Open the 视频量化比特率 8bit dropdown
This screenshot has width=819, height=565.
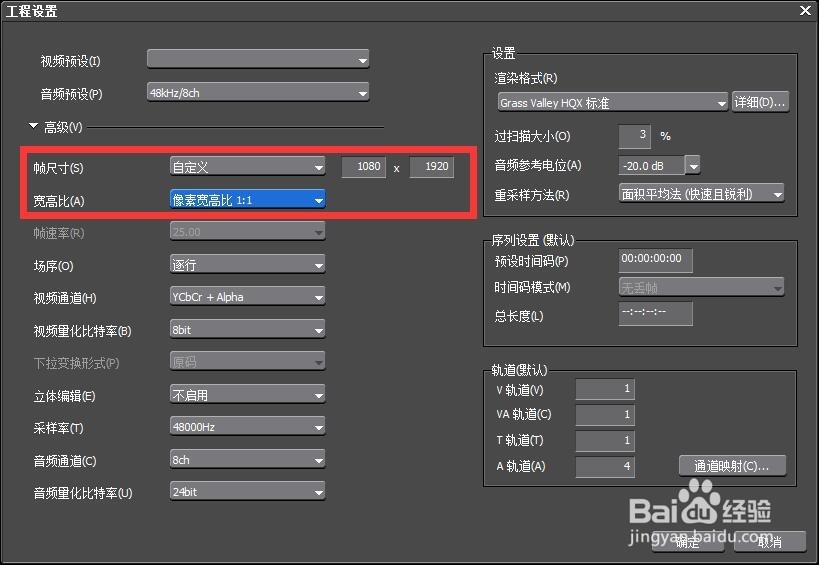point(248,329)
